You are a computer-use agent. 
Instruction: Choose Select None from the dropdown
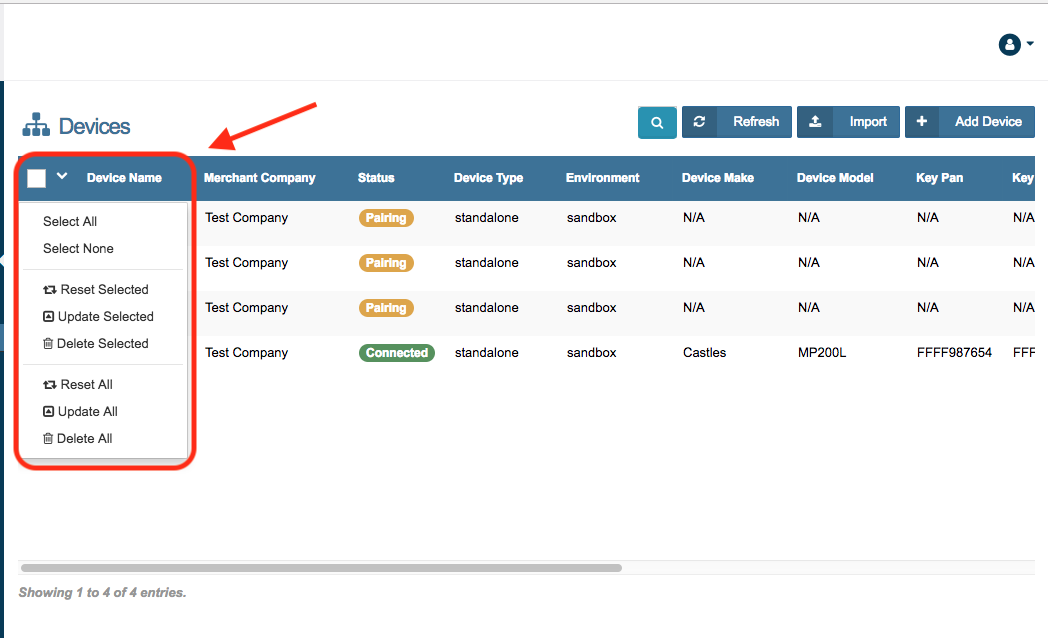tap(78, 249)
